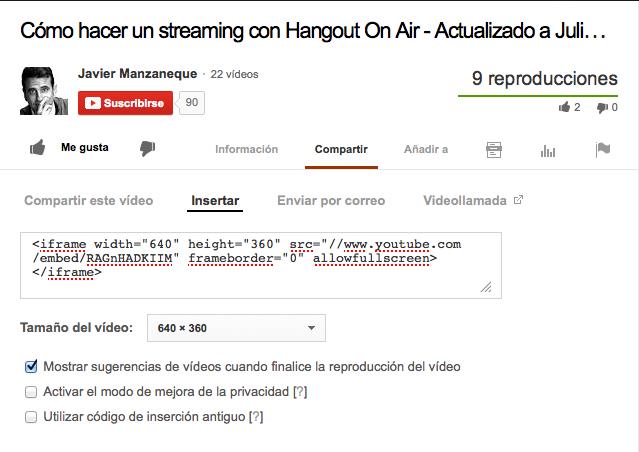Select Compartir este vídeo sub-tab
The height and width of the screenshot is (452, 639).
[x=88, y=201]
